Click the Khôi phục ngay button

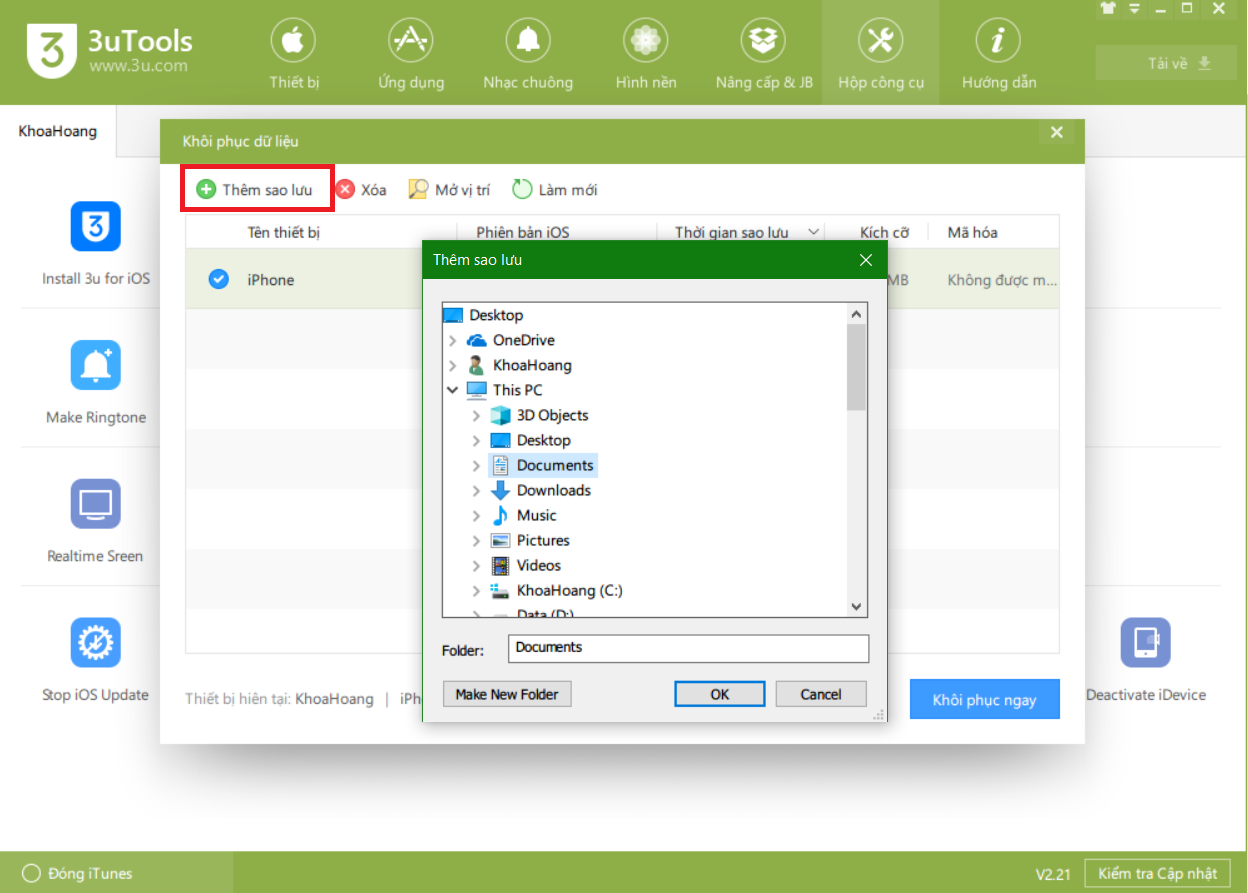pyautogui.click(x=983, y=700)
